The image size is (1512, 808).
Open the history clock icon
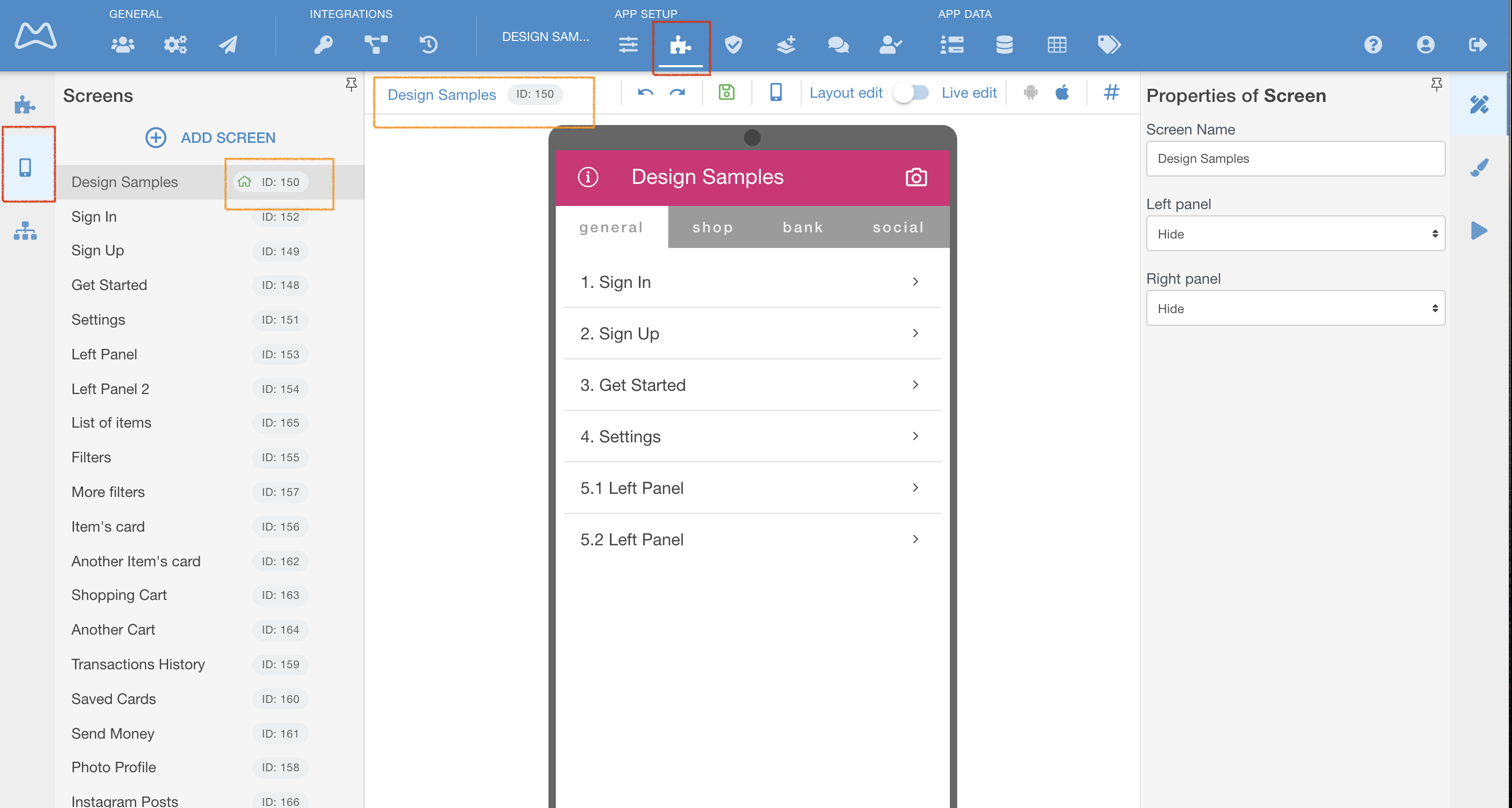tap(429, 45)
